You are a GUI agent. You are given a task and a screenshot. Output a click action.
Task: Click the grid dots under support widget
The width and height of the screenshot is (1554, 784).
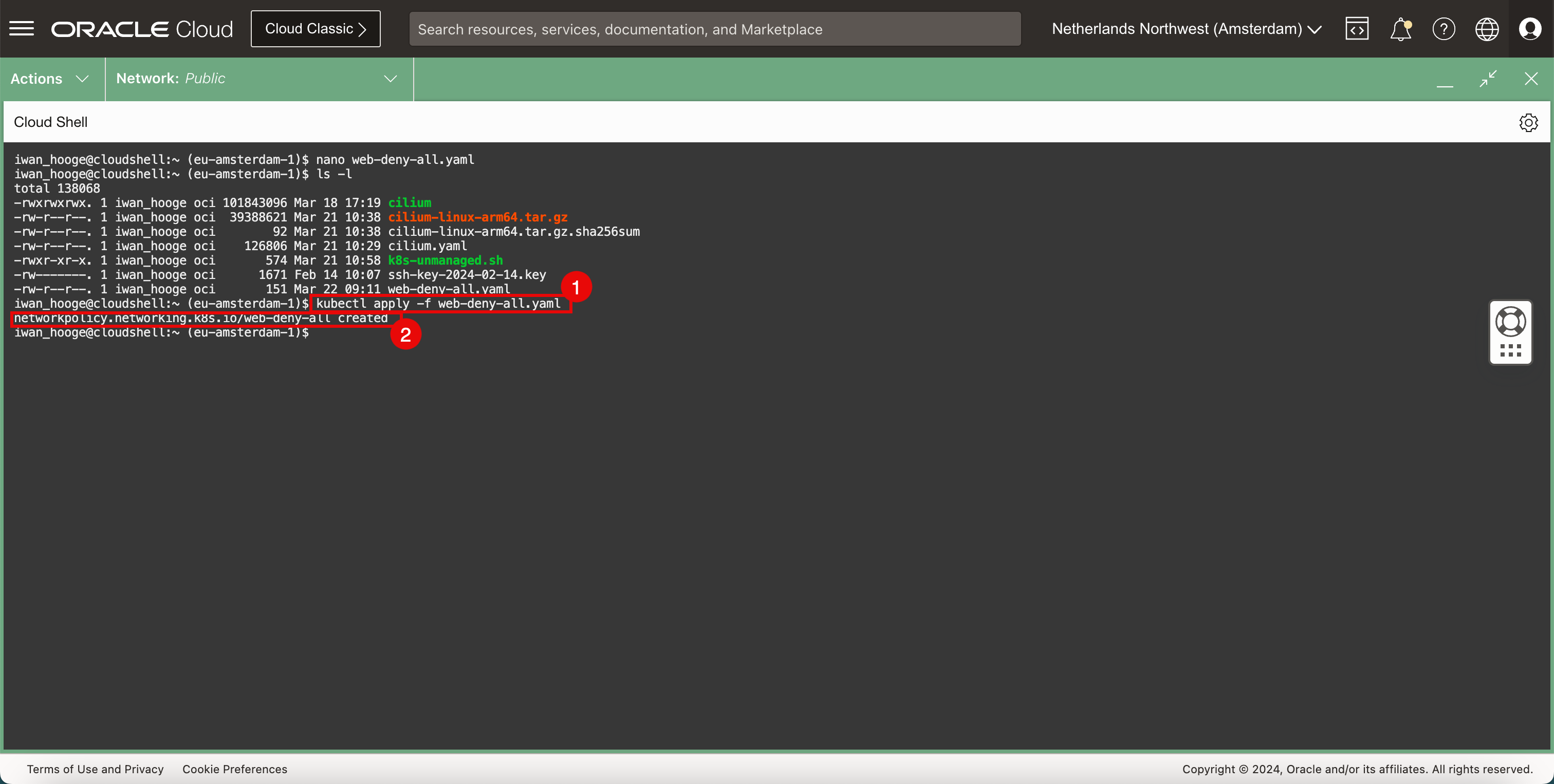1510,350
